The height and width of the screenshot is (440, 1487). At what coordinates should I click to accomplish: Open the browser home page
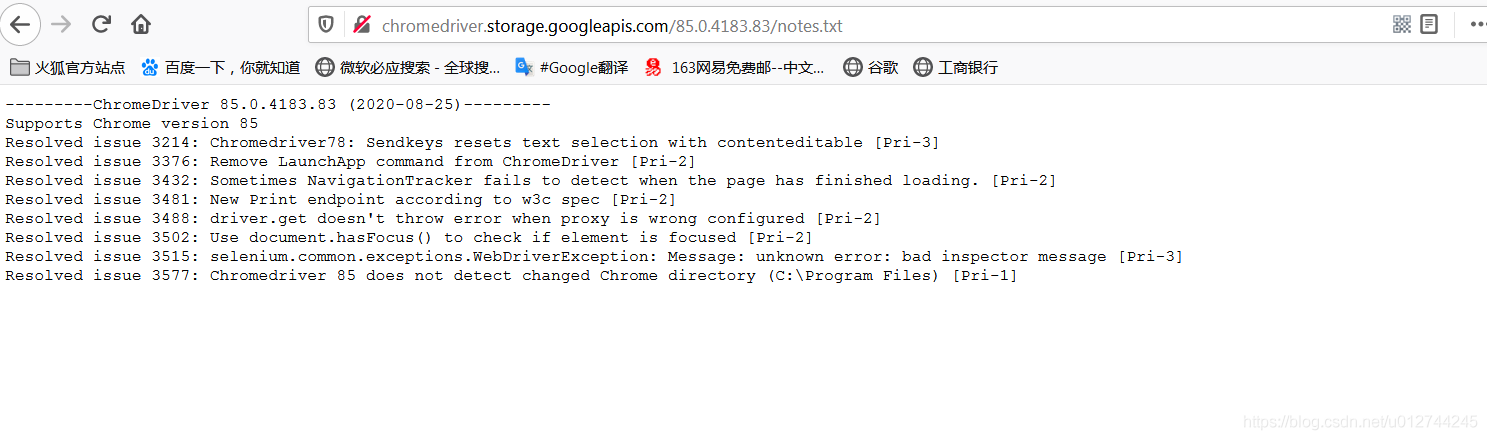[x=141, y=24]
